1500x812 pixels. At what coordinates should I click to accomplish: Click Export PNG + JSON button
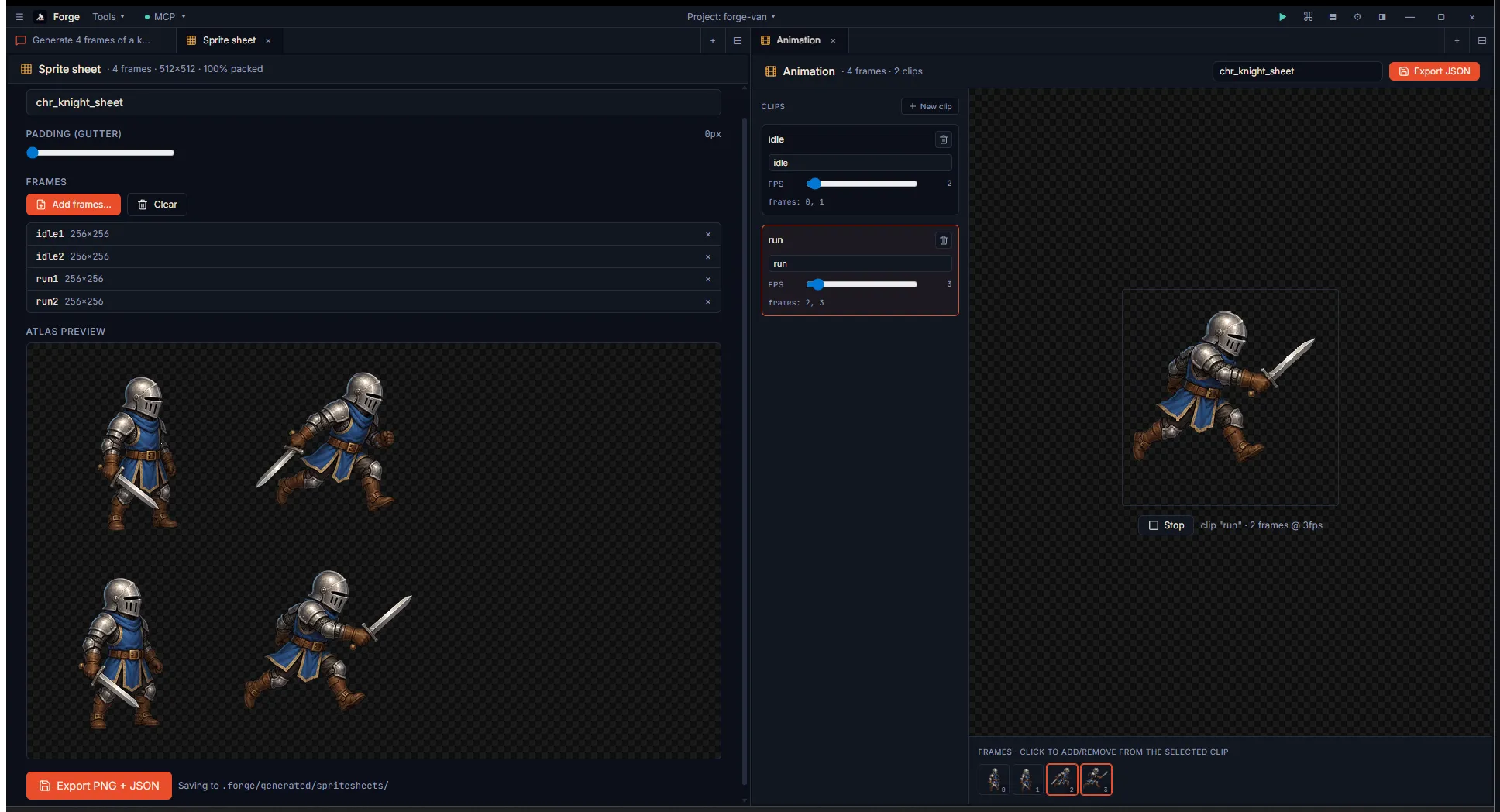click(x=99, y=786)
